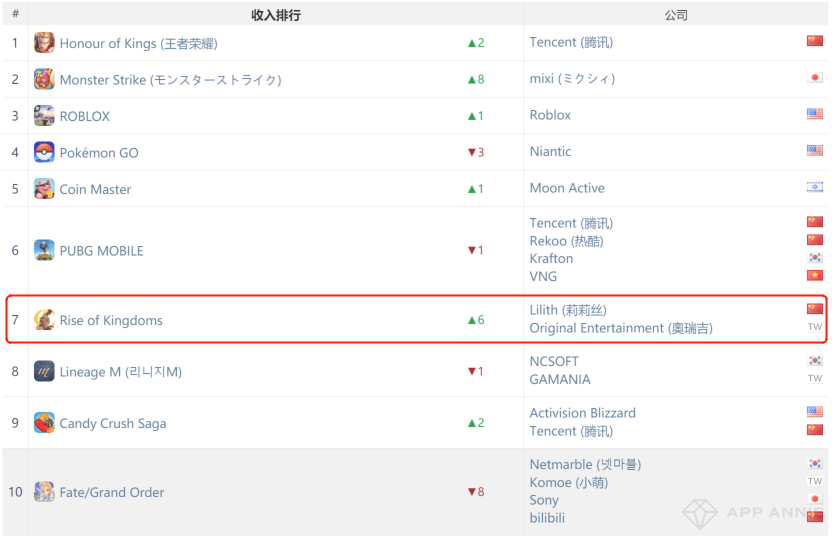Screen dimensions: 832x540
Task: Click the Rise of Kingdoms game title
Action: (x=110, y=320)
